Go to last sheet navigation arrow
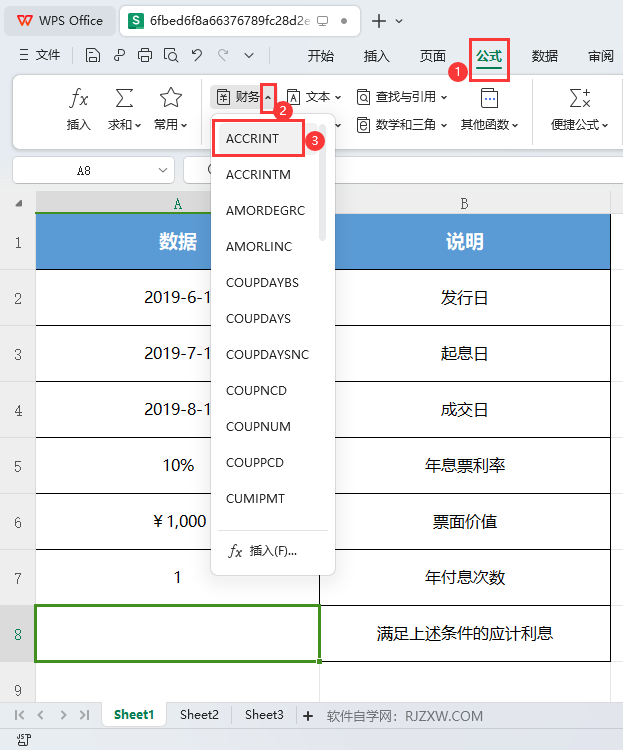 pos(85,715)
